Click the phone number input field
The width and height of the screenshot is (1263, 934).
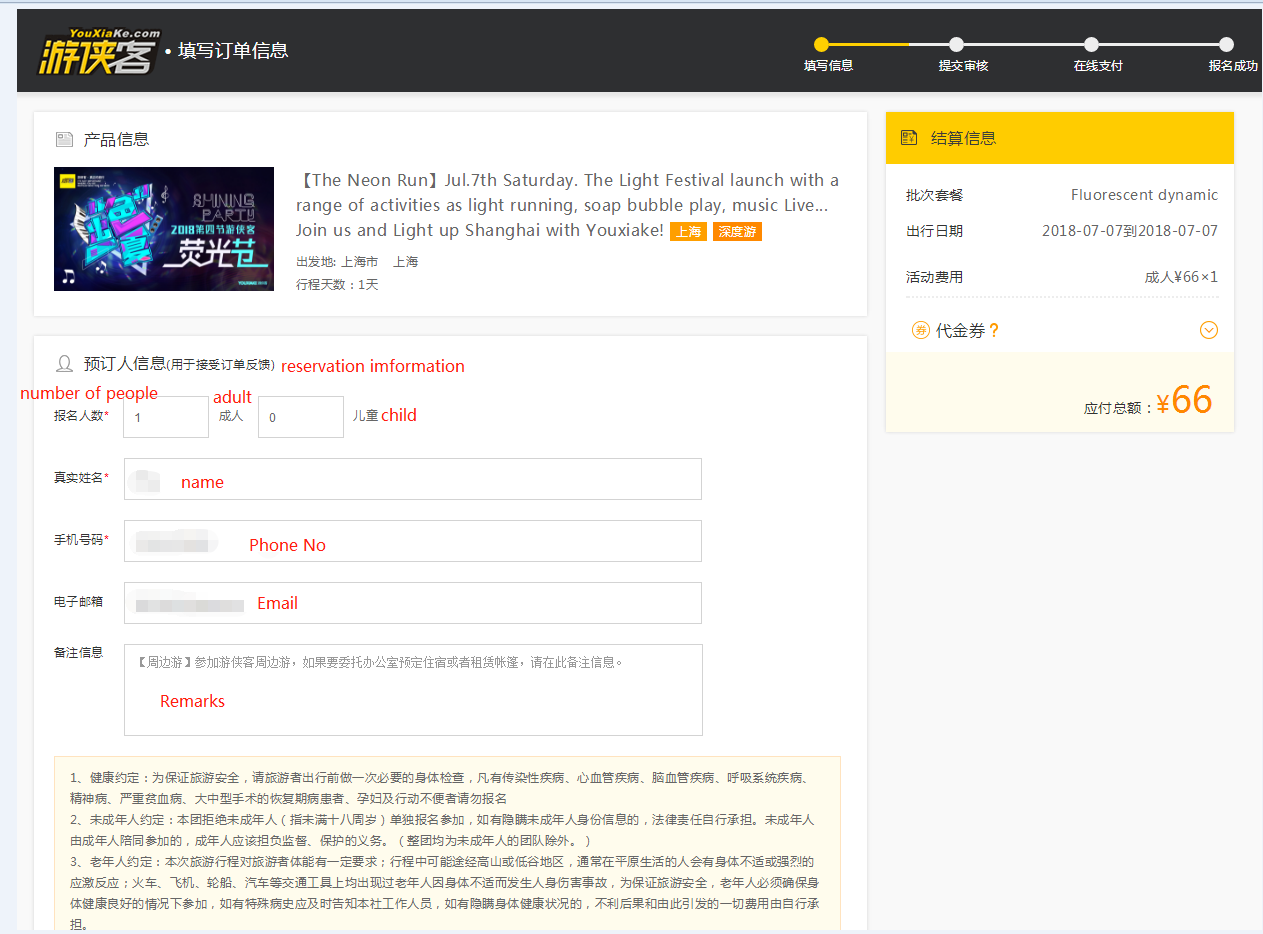point(412,541)
